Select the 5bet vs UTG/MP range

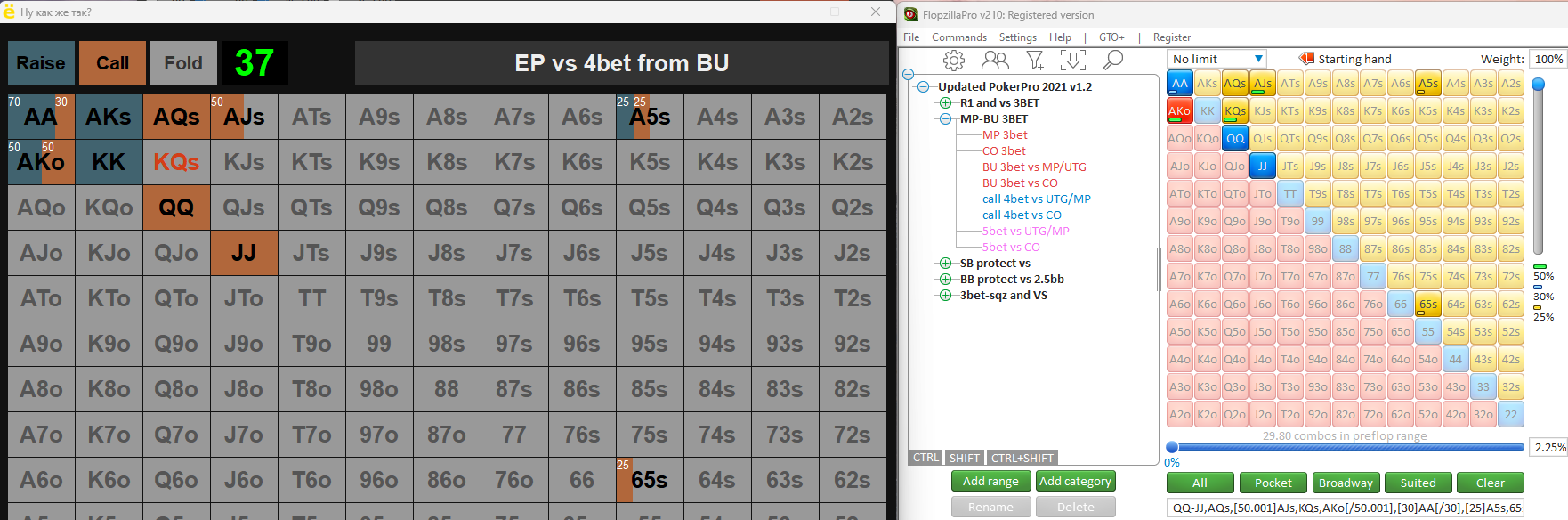[x=1025, y=231]
